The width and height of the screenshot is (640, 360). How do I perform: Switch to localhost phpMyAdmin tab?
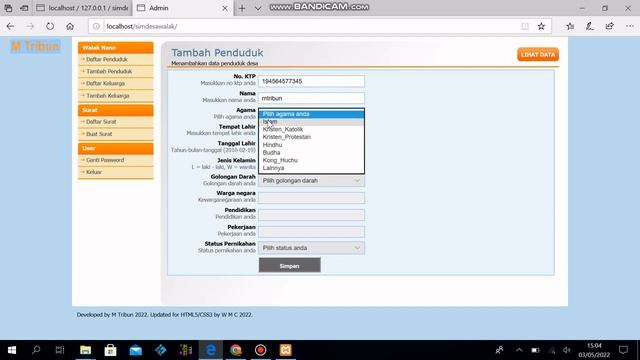82,8
